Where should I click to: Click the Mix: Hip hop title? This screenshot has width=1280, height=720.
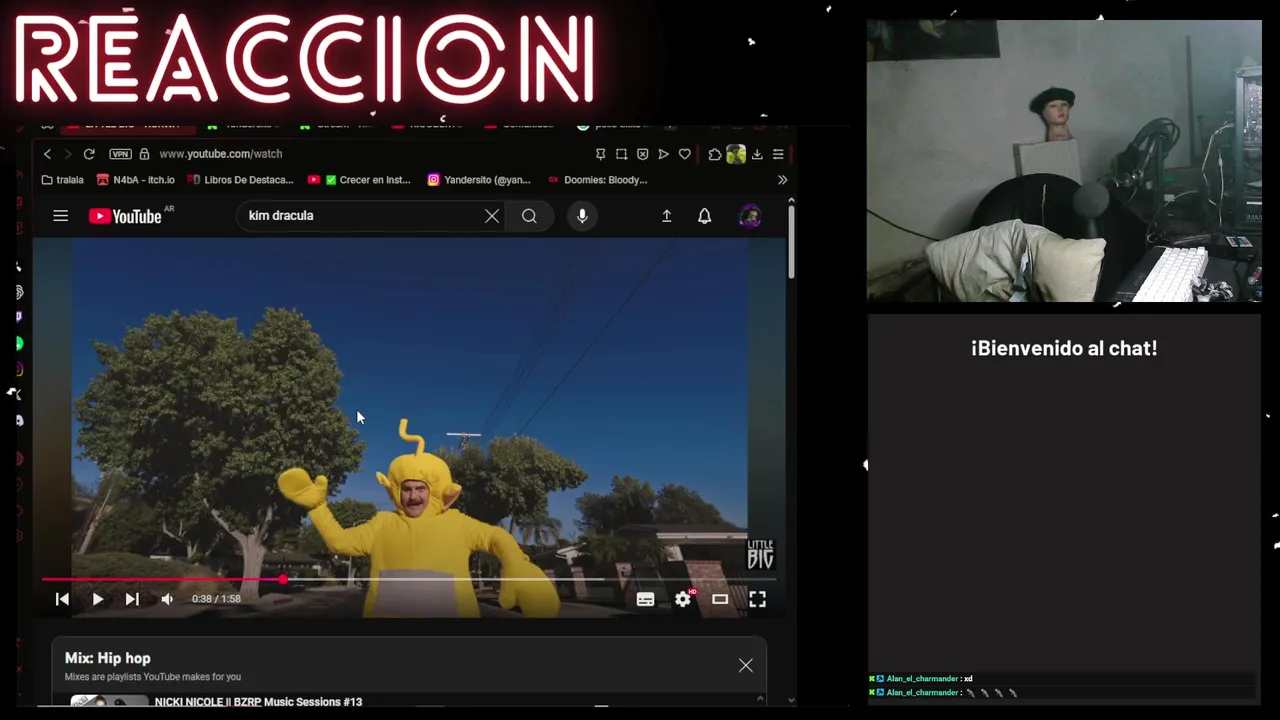click(108, 658)
